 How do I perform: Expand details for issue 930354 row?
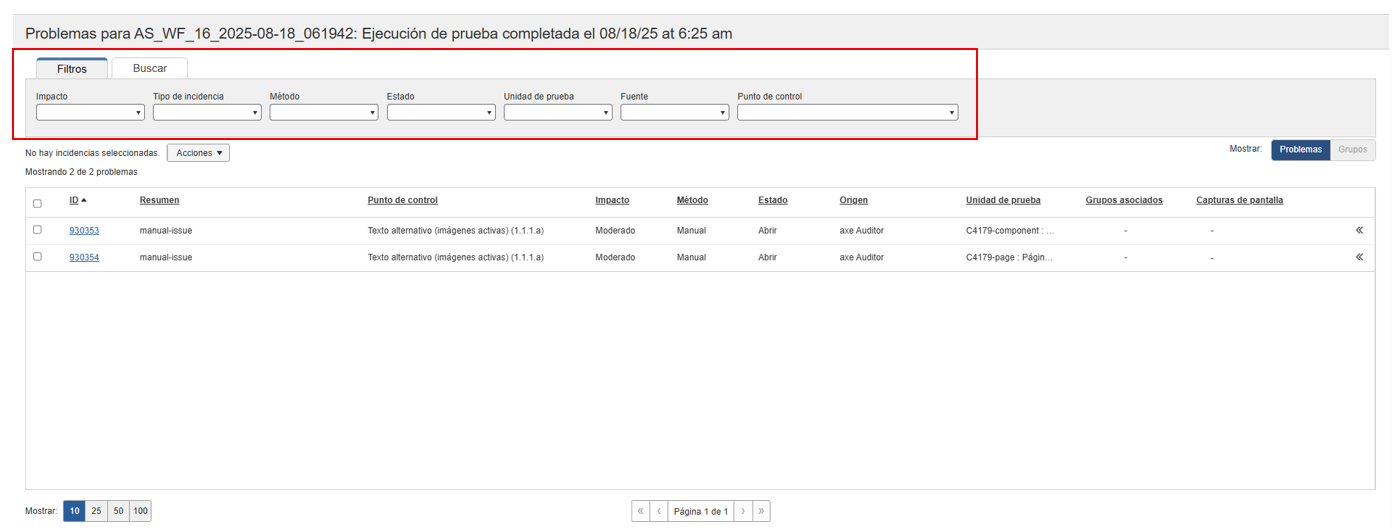pos(1359,257)
